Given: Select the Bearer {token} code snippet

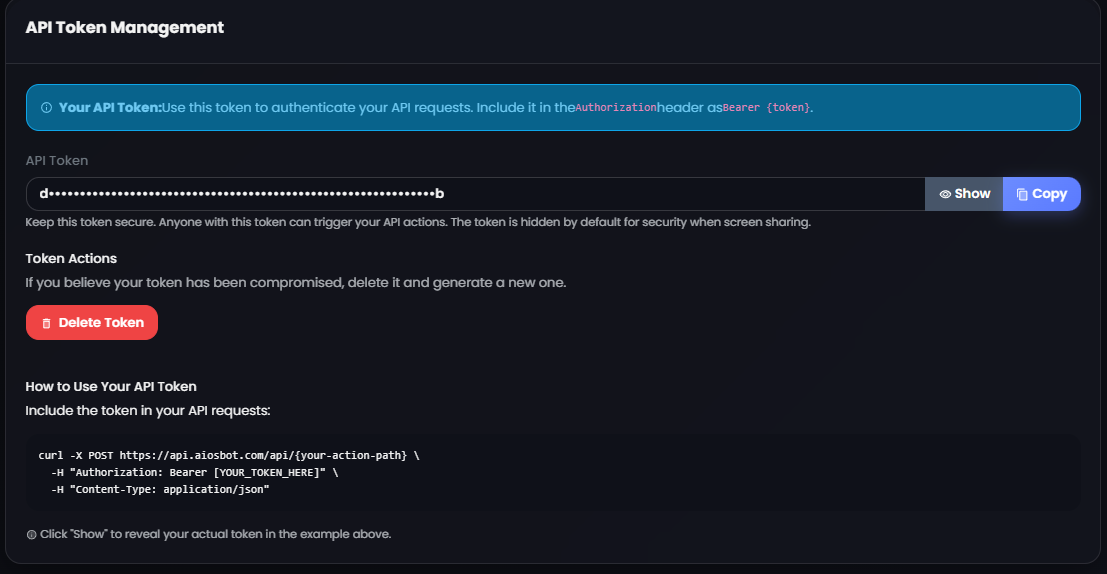Looking at the screenshot, I should tap(766, 107).
